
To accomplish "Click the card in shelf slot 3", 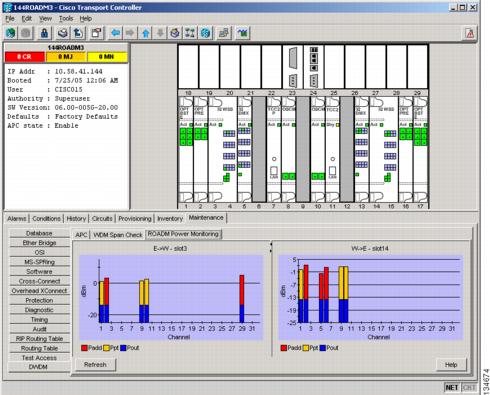I will 222,149.
